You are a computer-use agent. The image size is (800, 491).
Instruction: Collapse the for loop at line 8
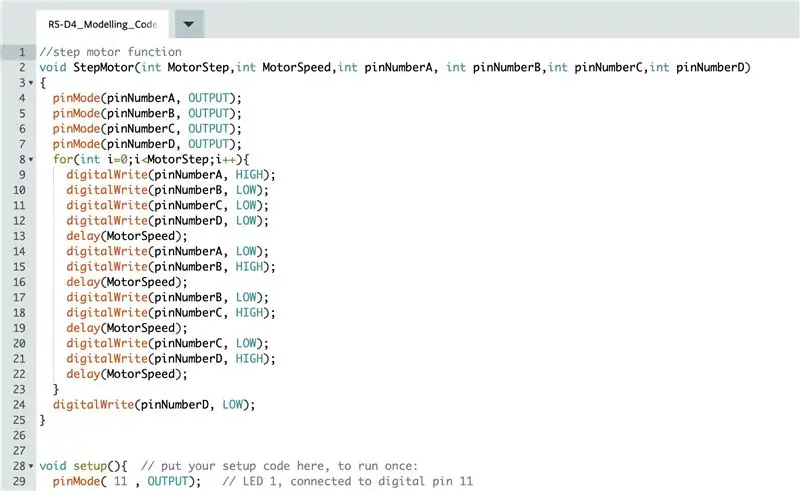[31, 159]
